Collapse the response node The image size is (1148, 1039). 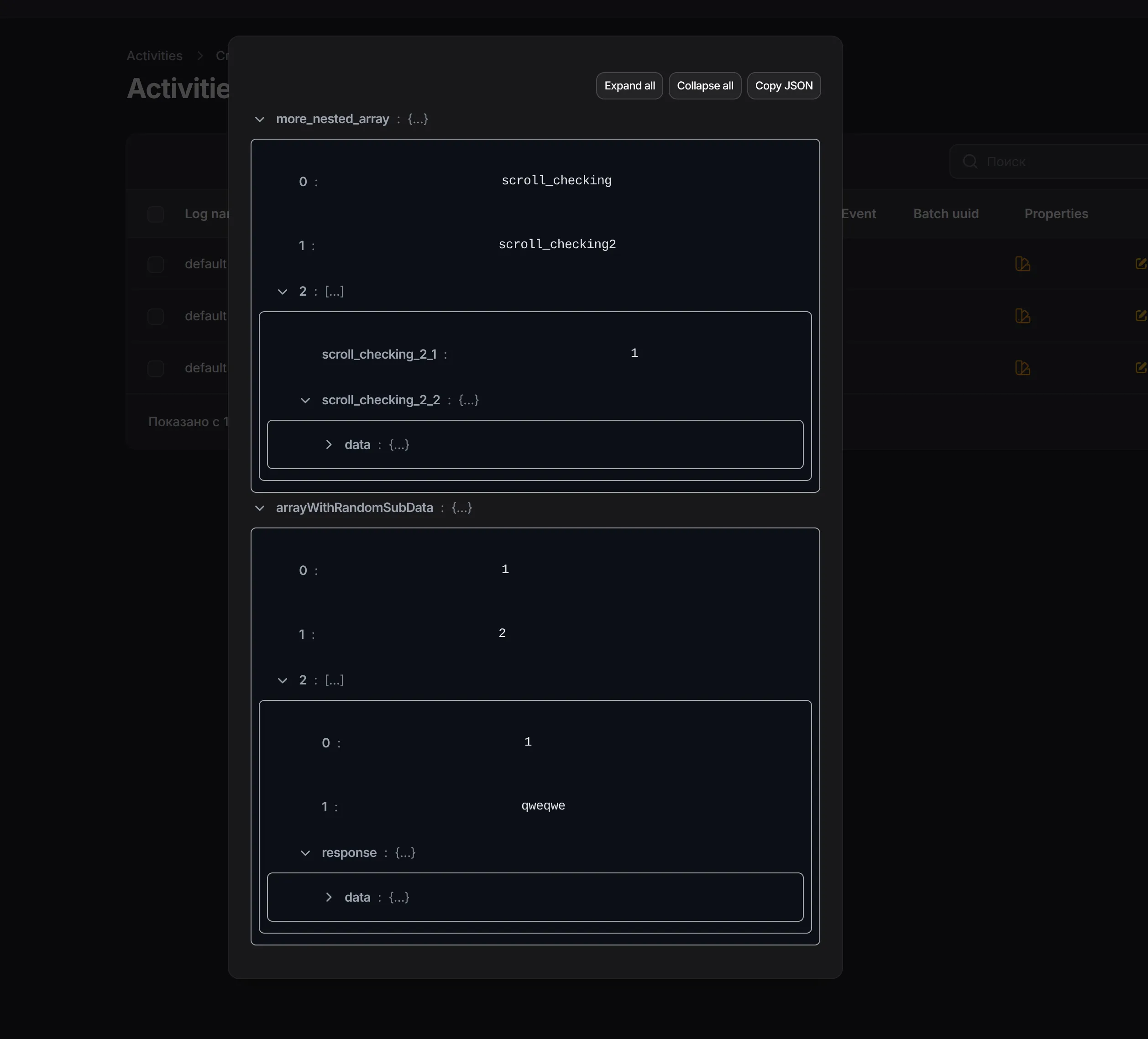tap(305, 853)
